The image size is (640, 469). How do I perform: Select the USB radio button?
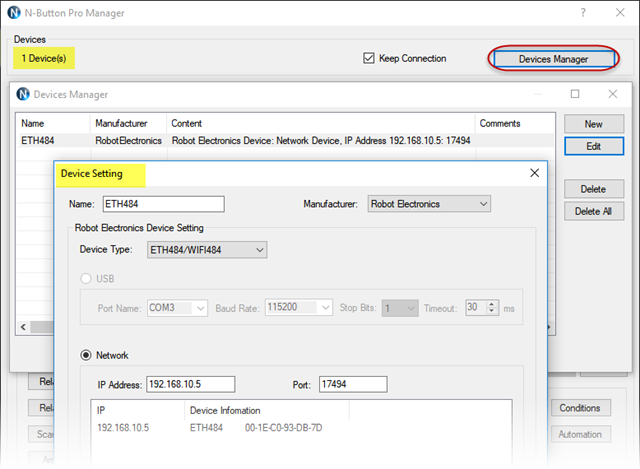pos(86,278)
